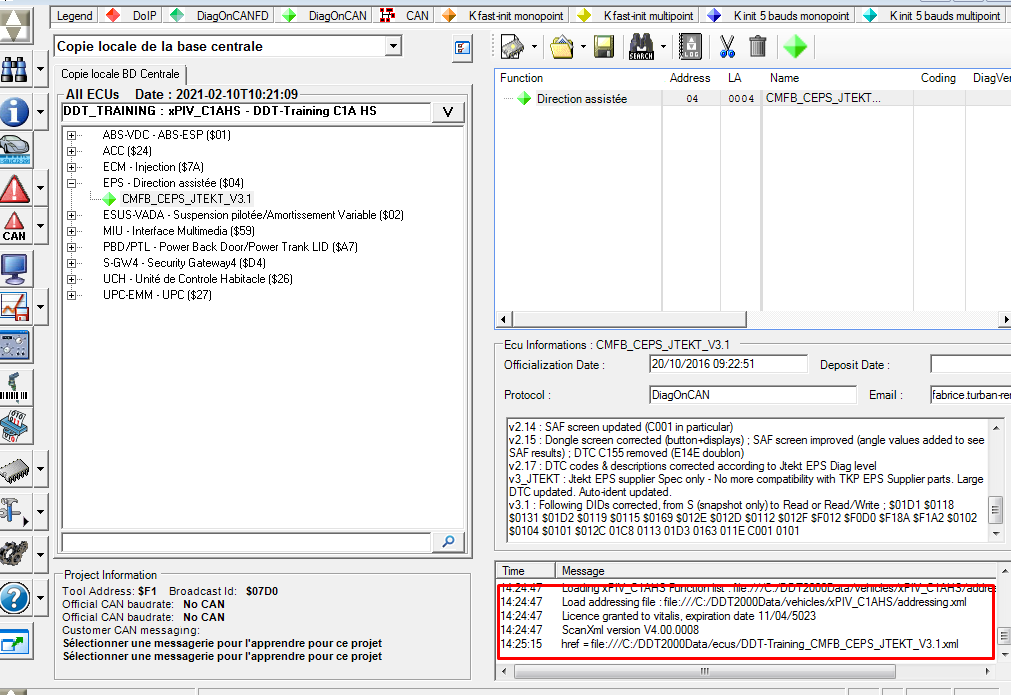Click the floppy disk save icon
The image size is (1011, 695).
[x=604, y=46]
